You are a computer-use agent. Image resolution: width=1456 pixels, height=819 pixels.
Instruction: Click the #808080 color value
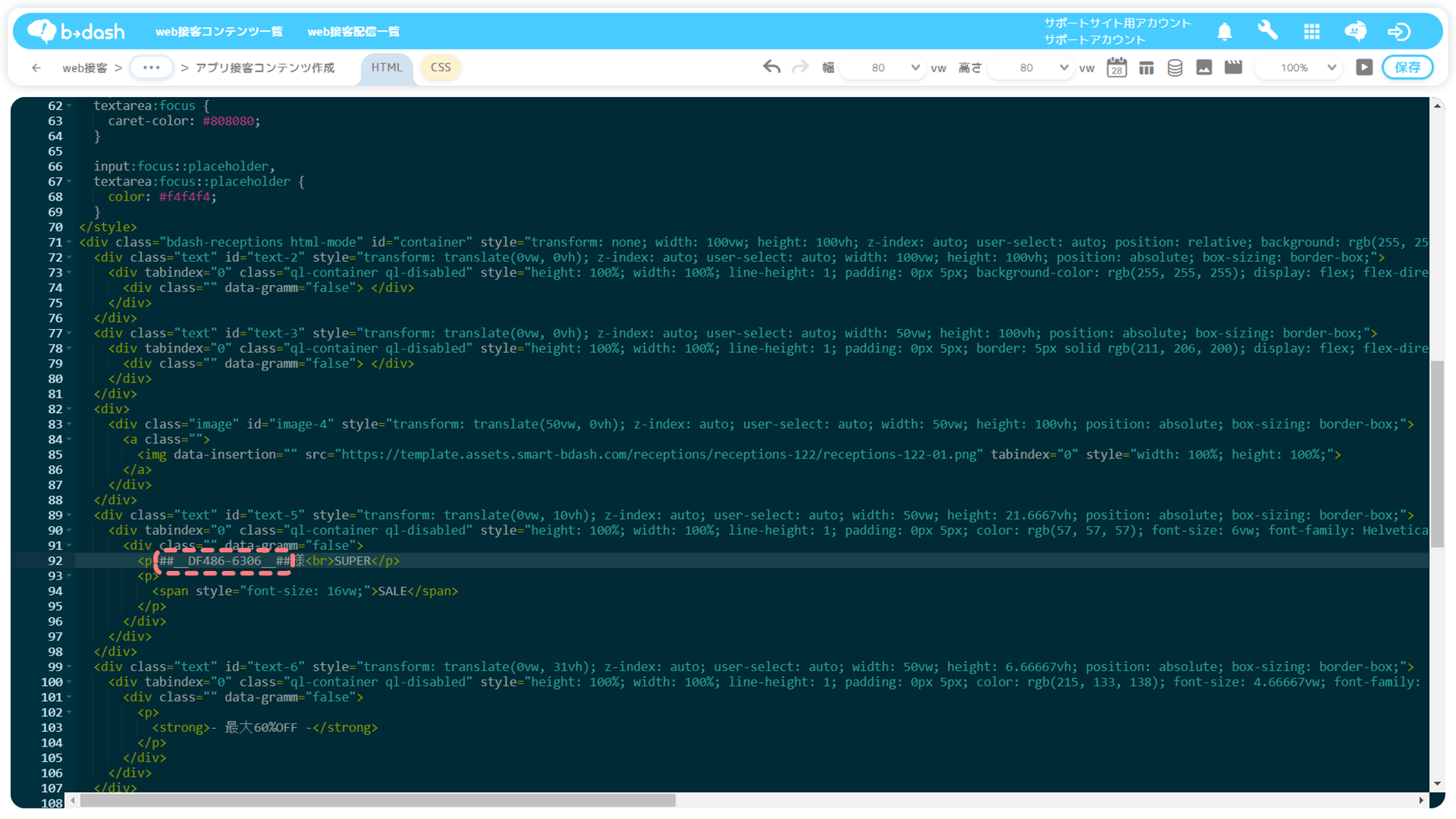click(228, 121)
